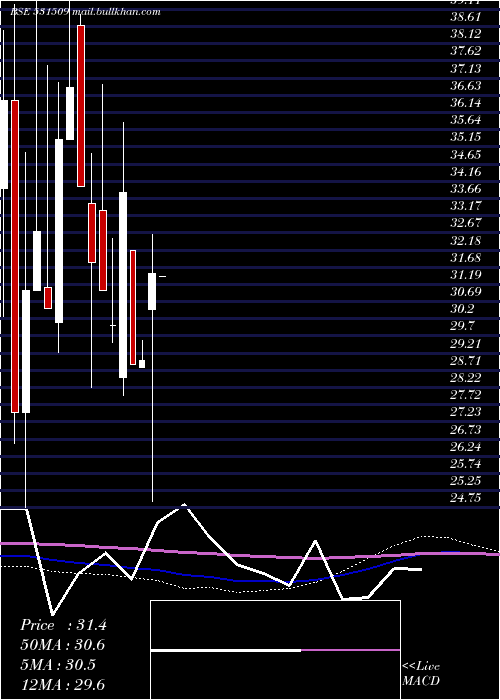This screenshot has width=500, height=700.
Task: Click the 28.71 price axis label
Action: click(466, 361)
